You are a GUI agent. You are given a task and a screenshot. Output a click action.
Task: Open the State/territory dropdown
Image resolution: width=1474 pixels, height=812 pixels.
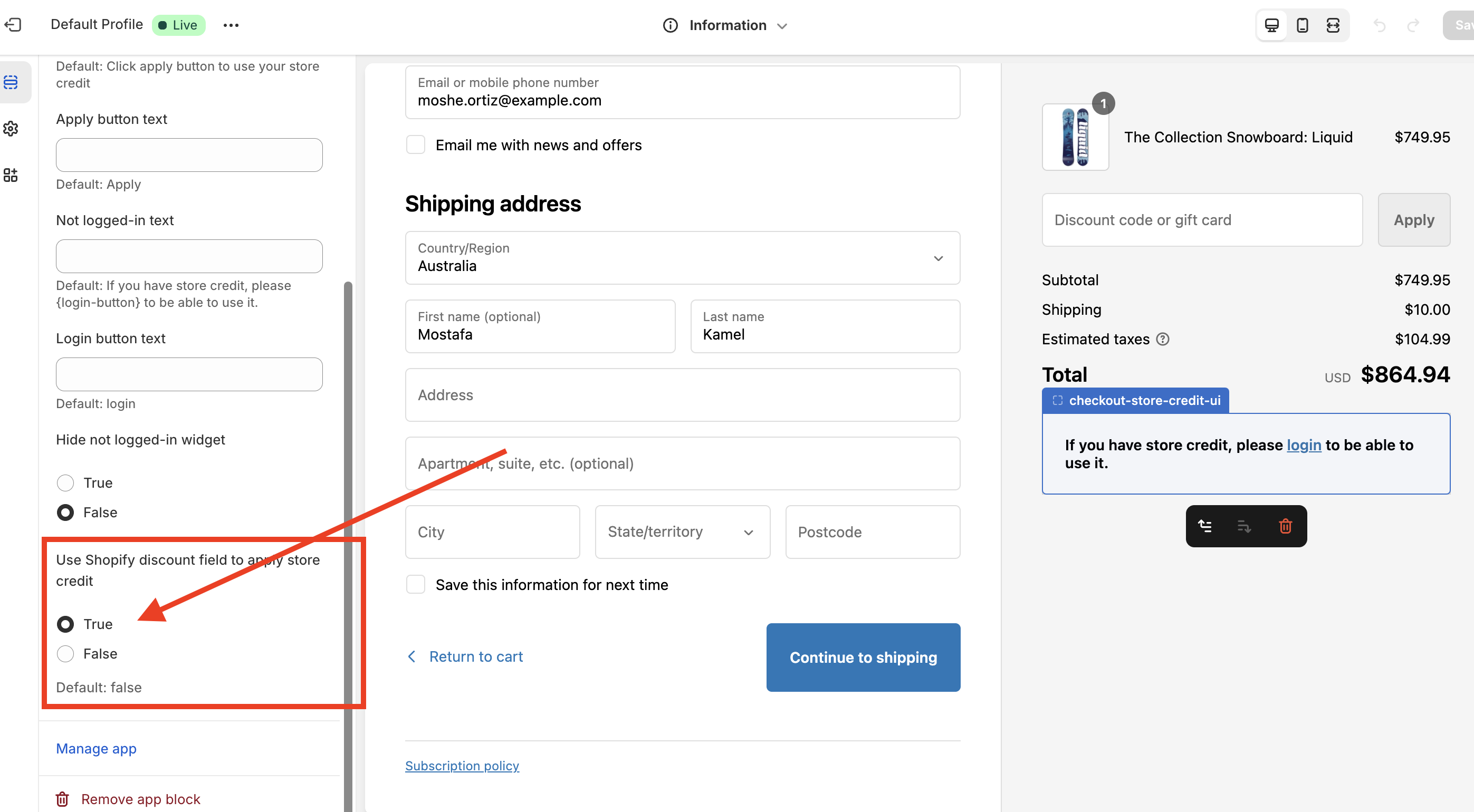682,532
